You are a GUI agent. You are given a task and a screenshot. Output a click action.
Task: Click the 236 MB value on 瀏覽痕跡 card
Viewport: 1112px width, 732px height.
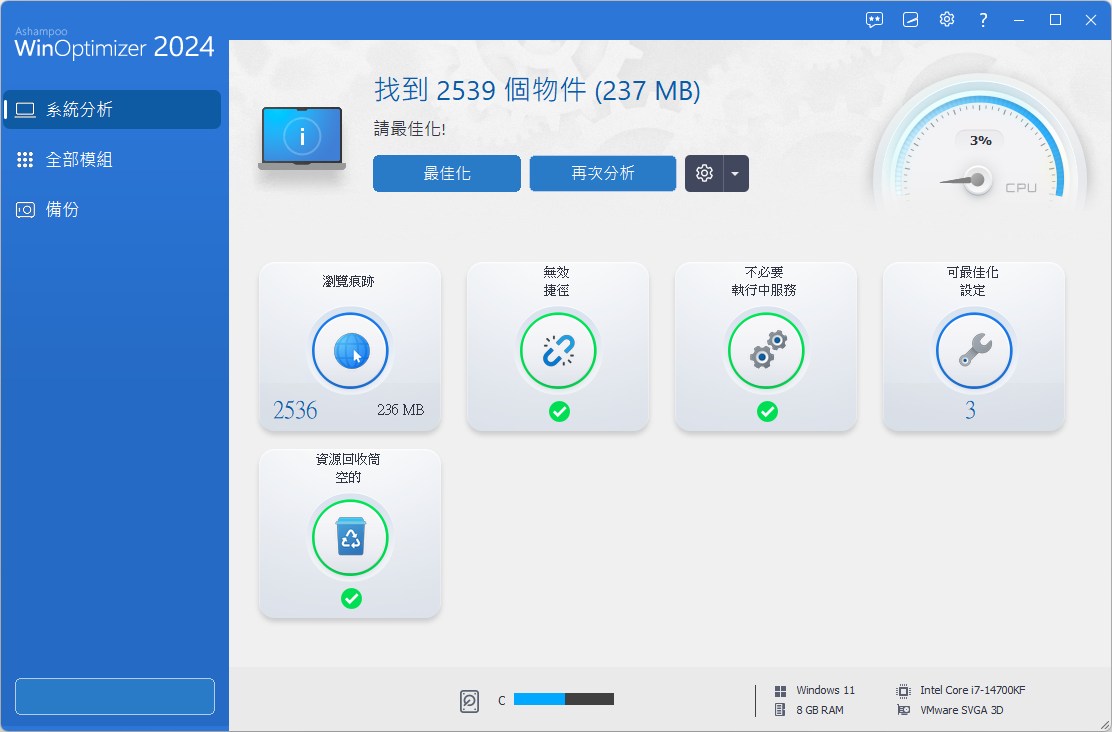tap(401, 410)
